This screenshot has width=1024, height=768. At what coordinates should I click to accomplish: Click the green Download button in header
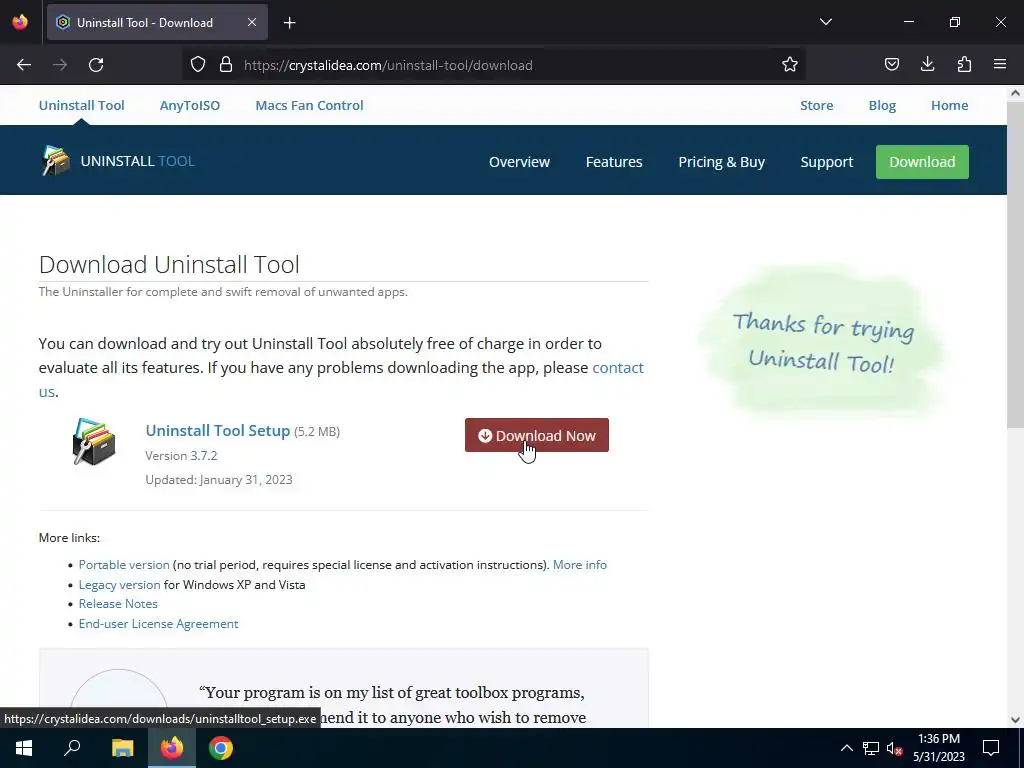pyautogui.click(x=922, y=162)
